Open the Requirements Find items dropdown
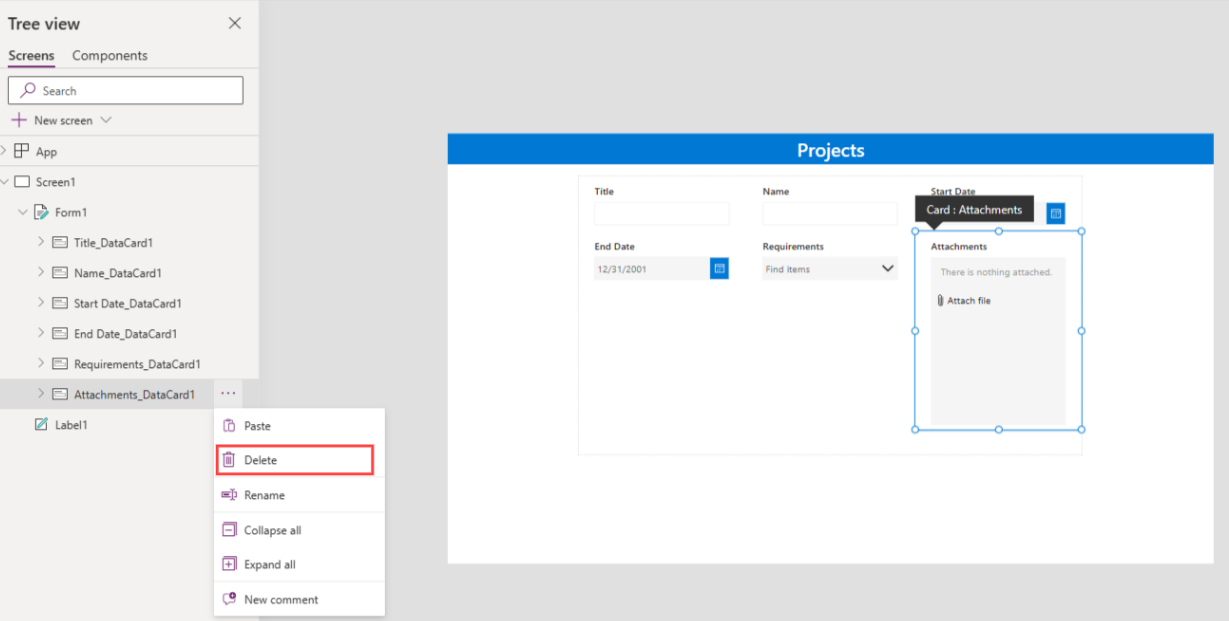The width and height of the screenshot is (1229, 621). (x=887, y=268)
